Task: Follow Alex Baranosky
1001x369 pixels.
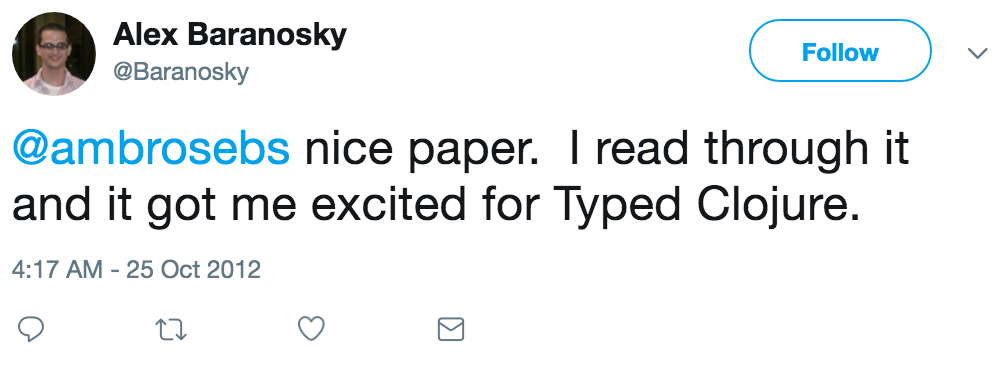Action: click(x=839, y=51)
